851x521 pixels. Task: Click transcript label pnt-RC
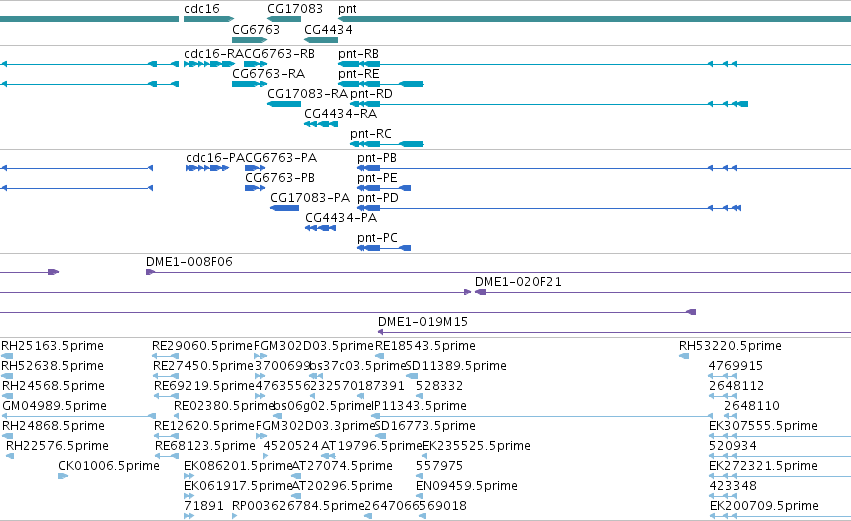click(371, 134)
